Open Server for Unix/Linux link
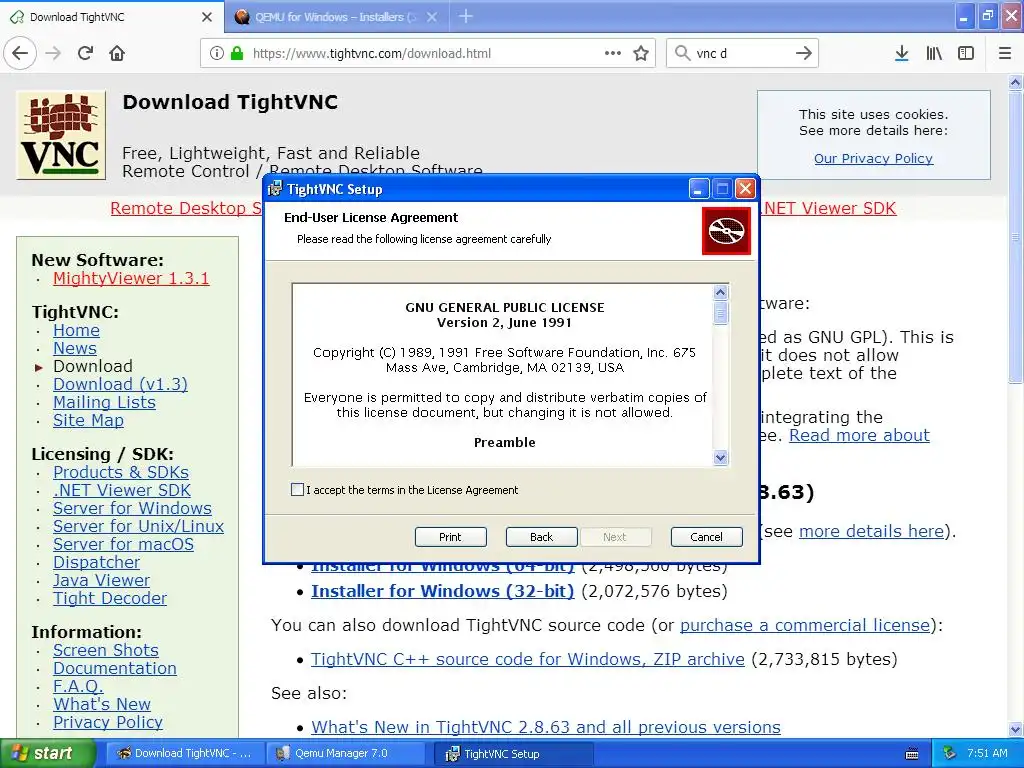The image size is (1024, 768). click(x=138, y=526)
